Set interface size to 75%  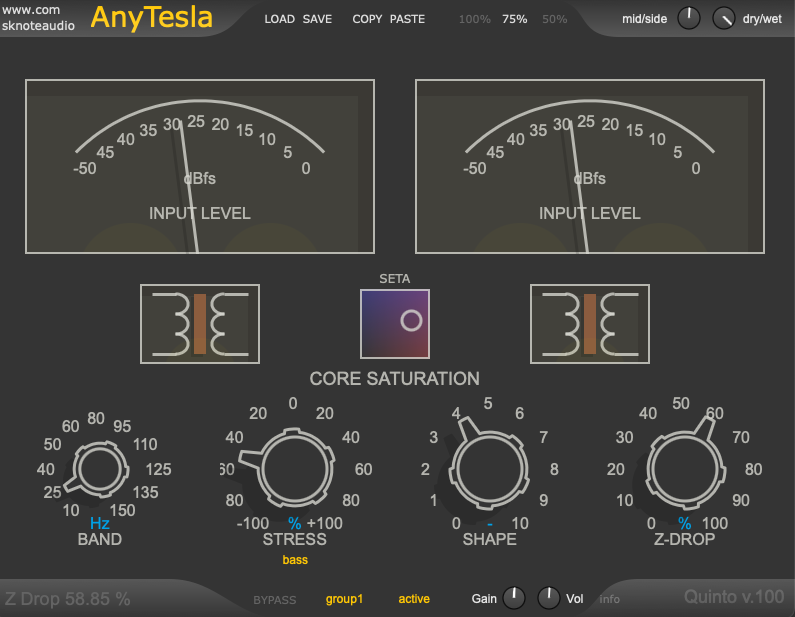click(x=515, y=19)
